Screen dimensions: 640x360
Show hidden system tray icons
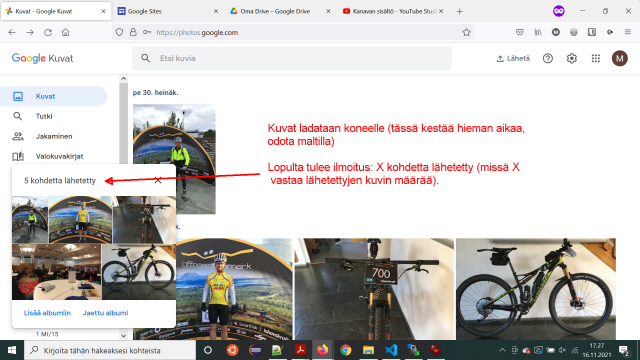pyautogui.click(x=502, y=350)
